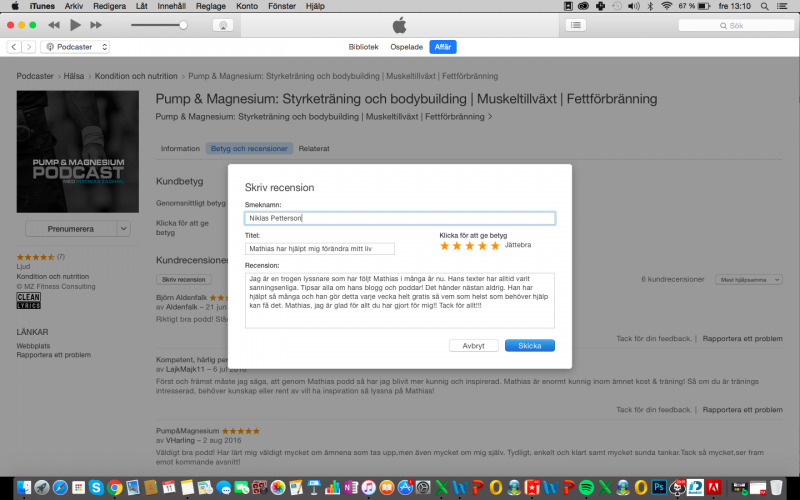Image resolution: width=800 pixels, height=500 pixels.
Task: Click the Podcaster breadcrumb link
Action: (x=35, y=76)
